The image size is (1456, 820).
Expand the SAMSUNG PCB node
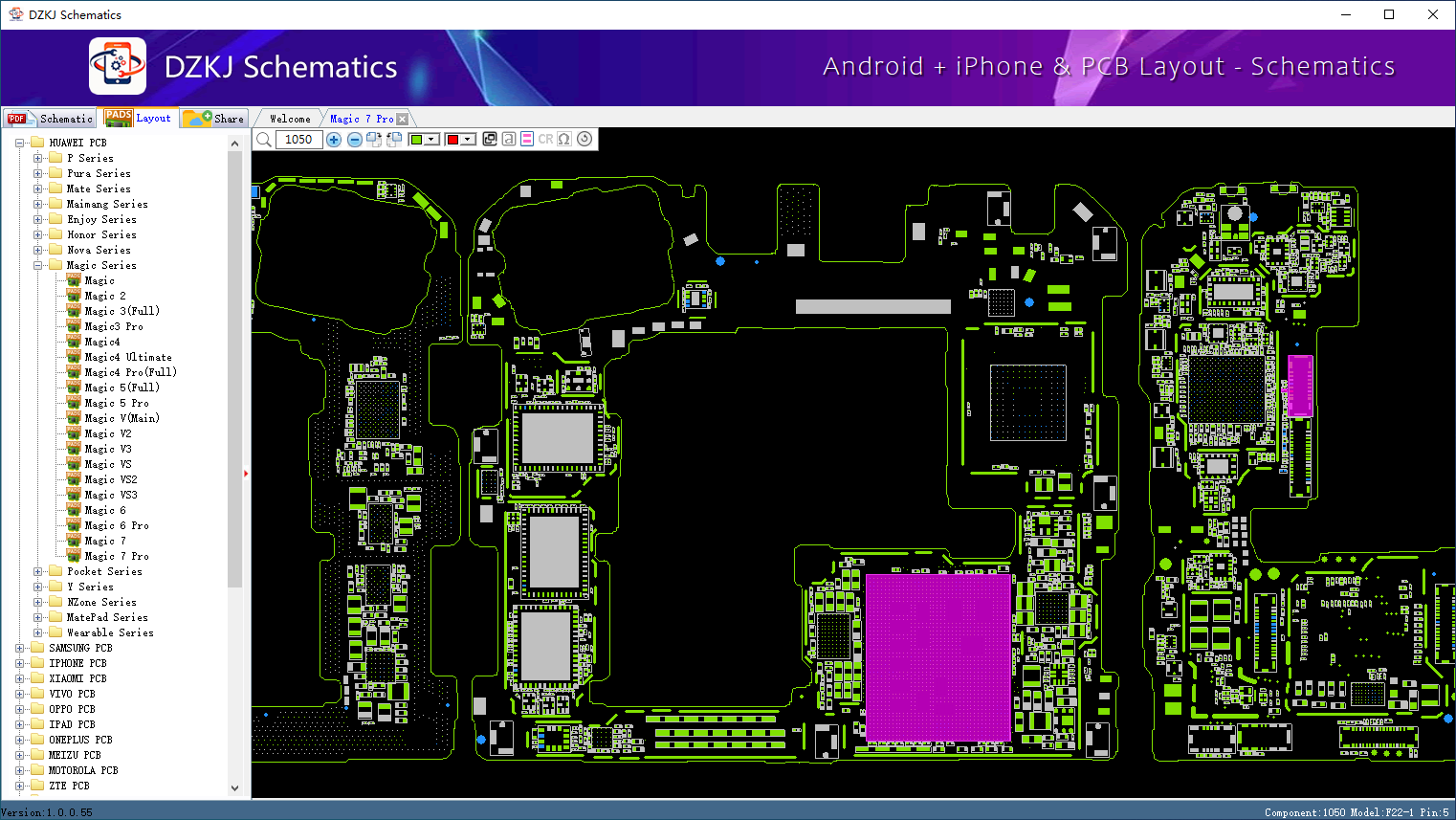coord(20,648)
